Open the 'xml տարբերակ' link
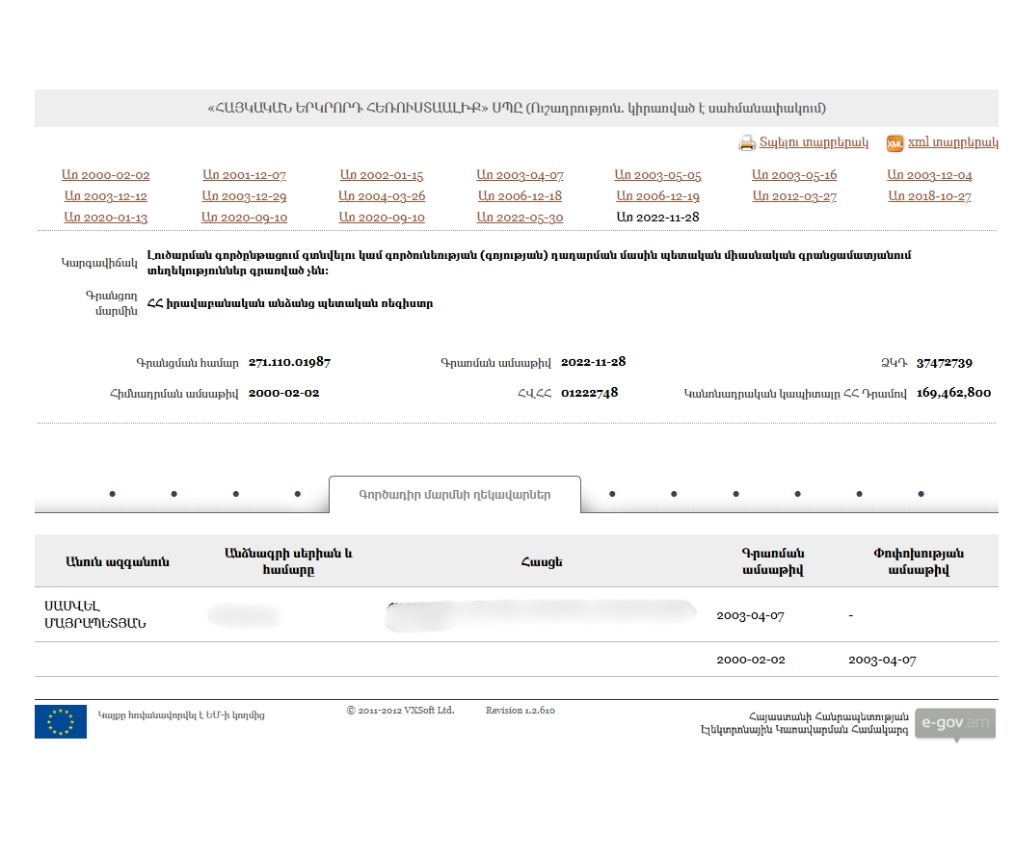This screenshot has width=1015, height=858. point(952,144)
